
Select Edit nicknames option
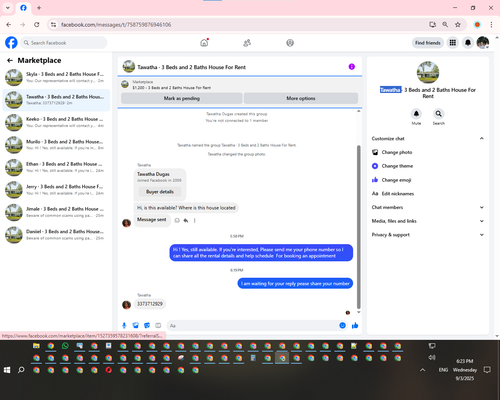coord(428,194)
